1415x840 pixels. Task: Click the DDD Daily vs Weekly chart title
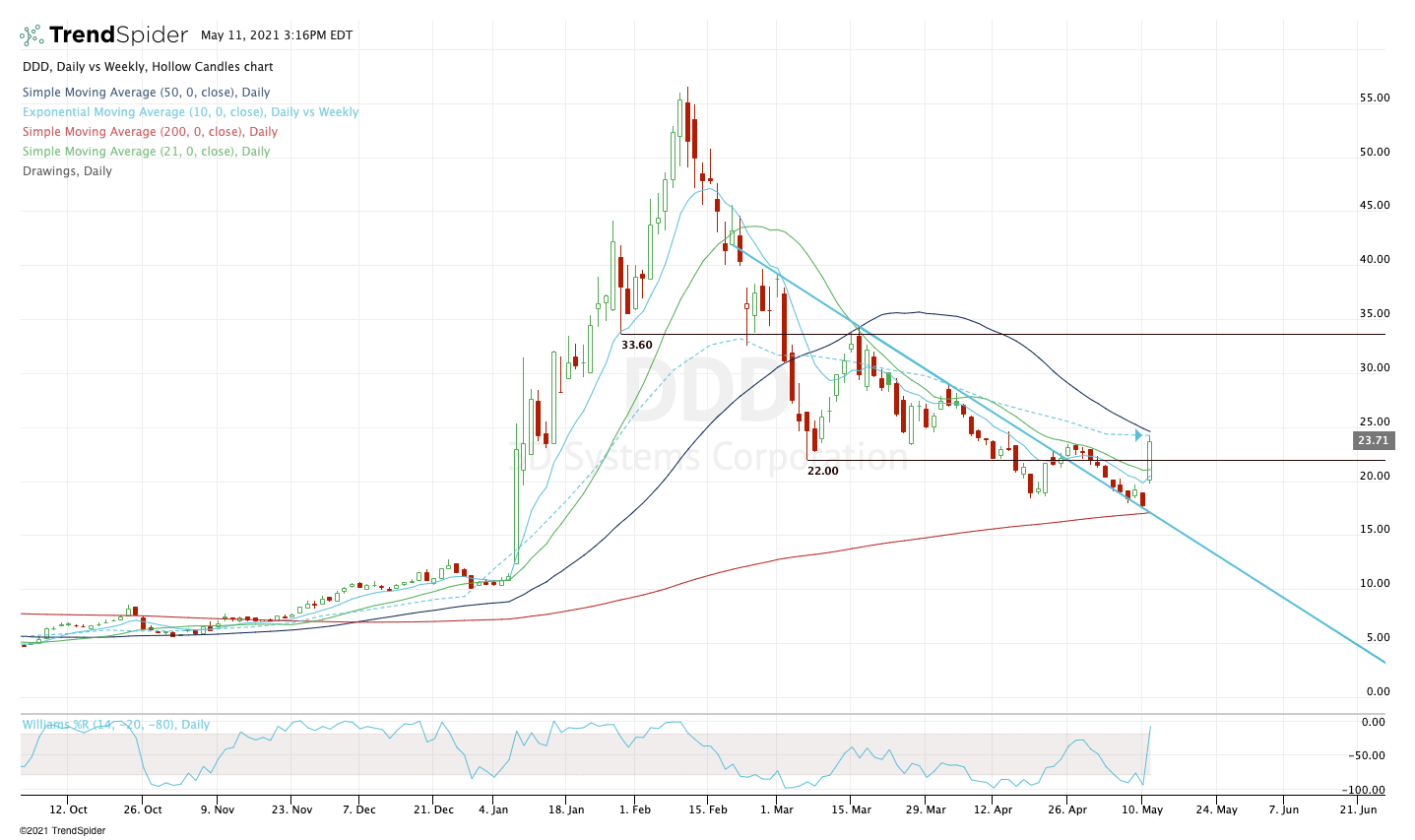point(148,67)
